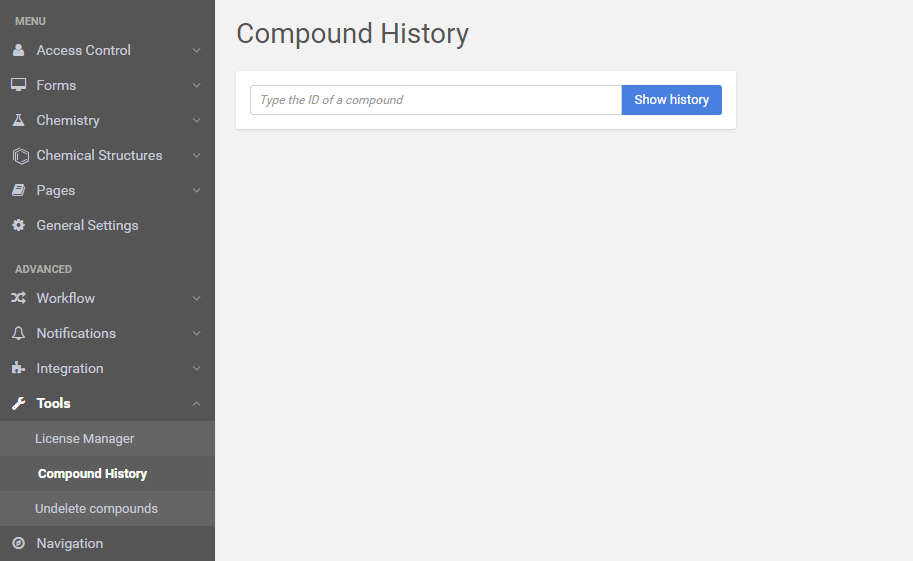Collapse the Tools section chevron
The image size is (913, 561).
[196, 403]
